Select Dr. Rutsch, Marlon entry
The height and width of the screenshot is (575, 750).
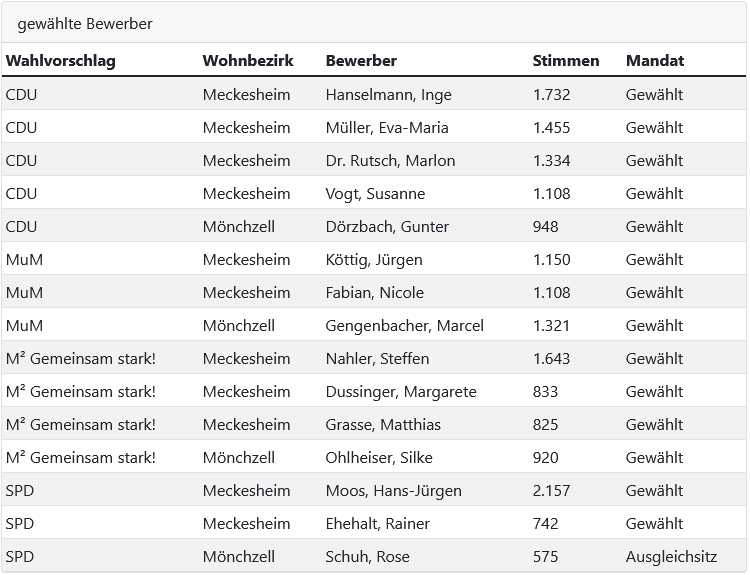[x=390, y=161]
